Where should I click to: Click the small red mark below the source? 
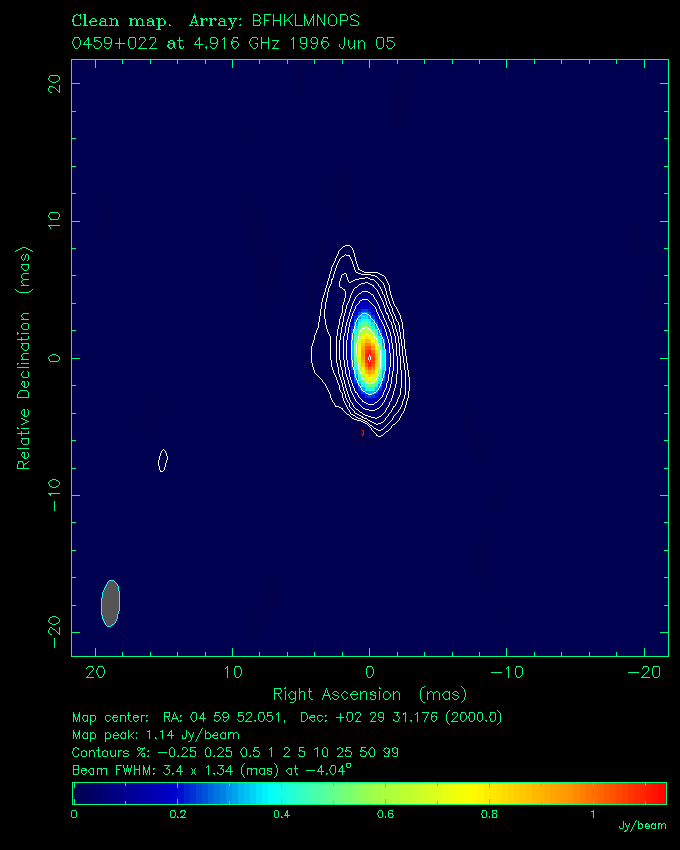coord(363,432)
